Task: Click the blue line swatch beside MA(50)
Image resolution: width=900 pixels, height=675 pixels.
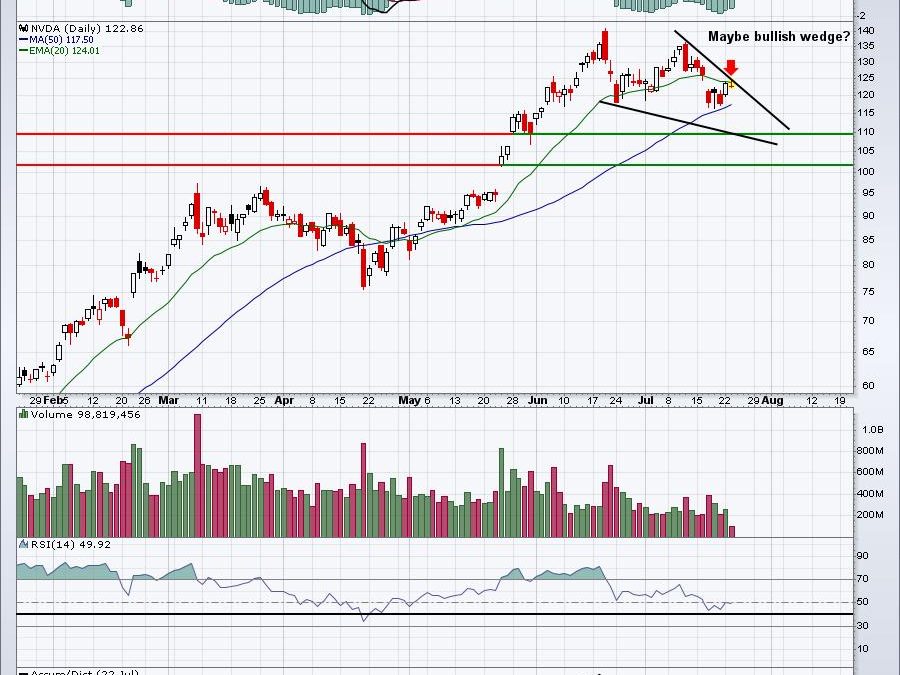Action: coord(24,40)
